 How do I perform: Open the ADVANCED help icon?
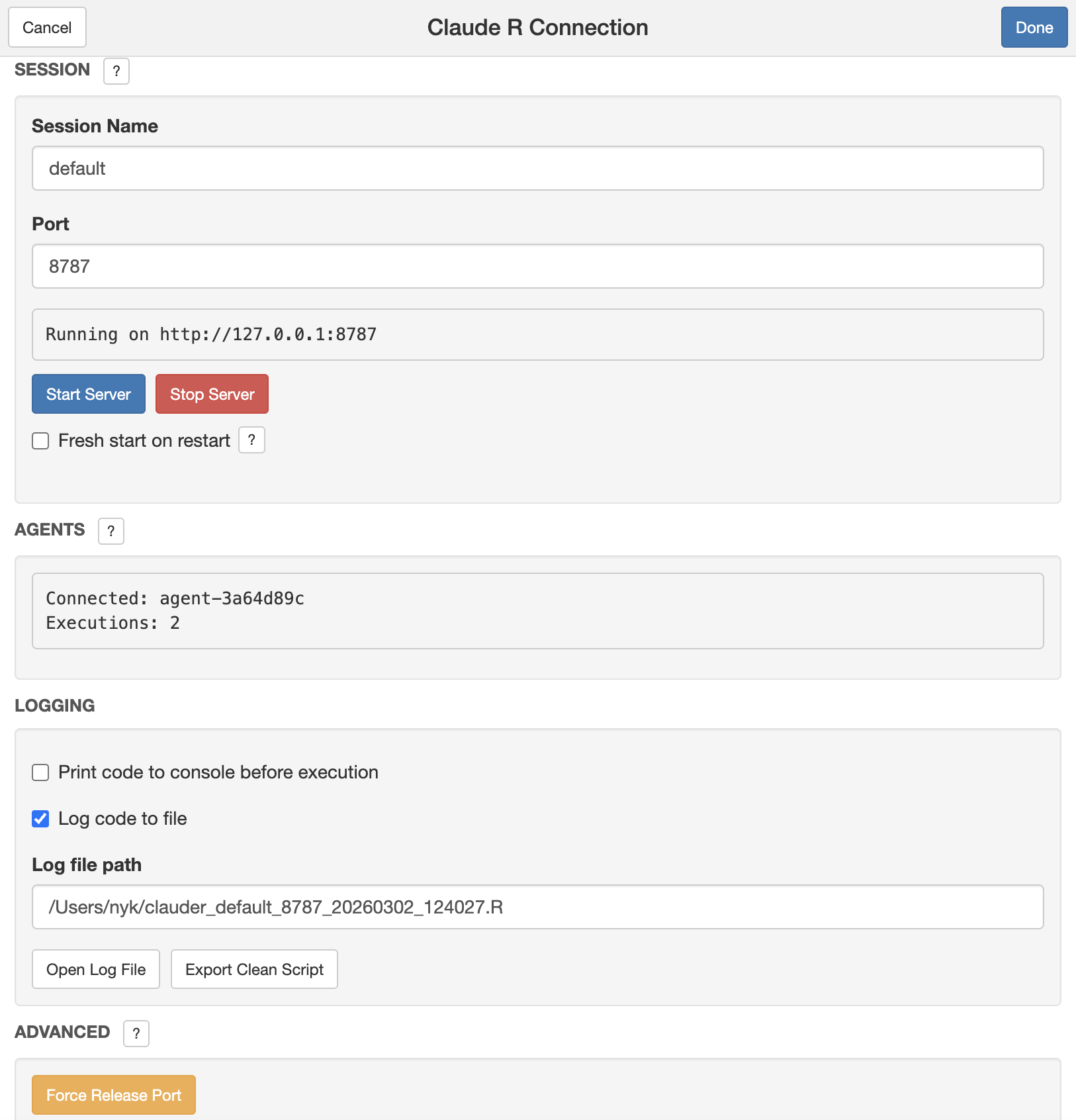pyautogui.click(x=136, y=1033)
